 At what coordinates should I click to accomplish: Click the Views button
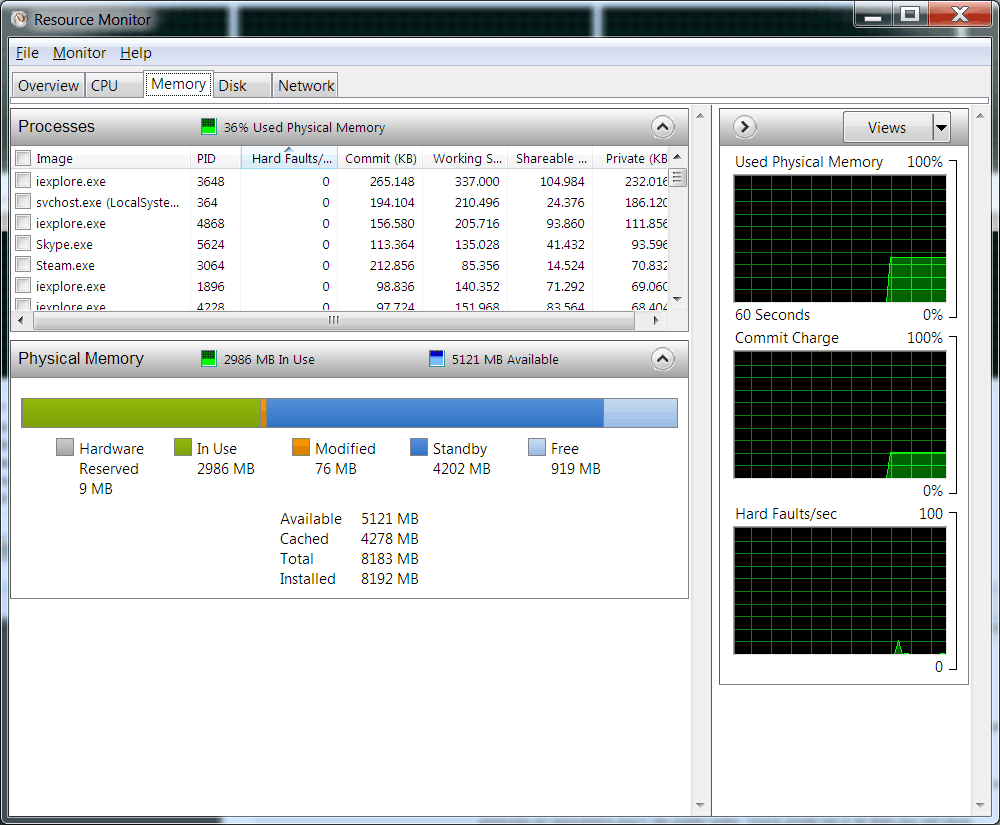point(888,128)
